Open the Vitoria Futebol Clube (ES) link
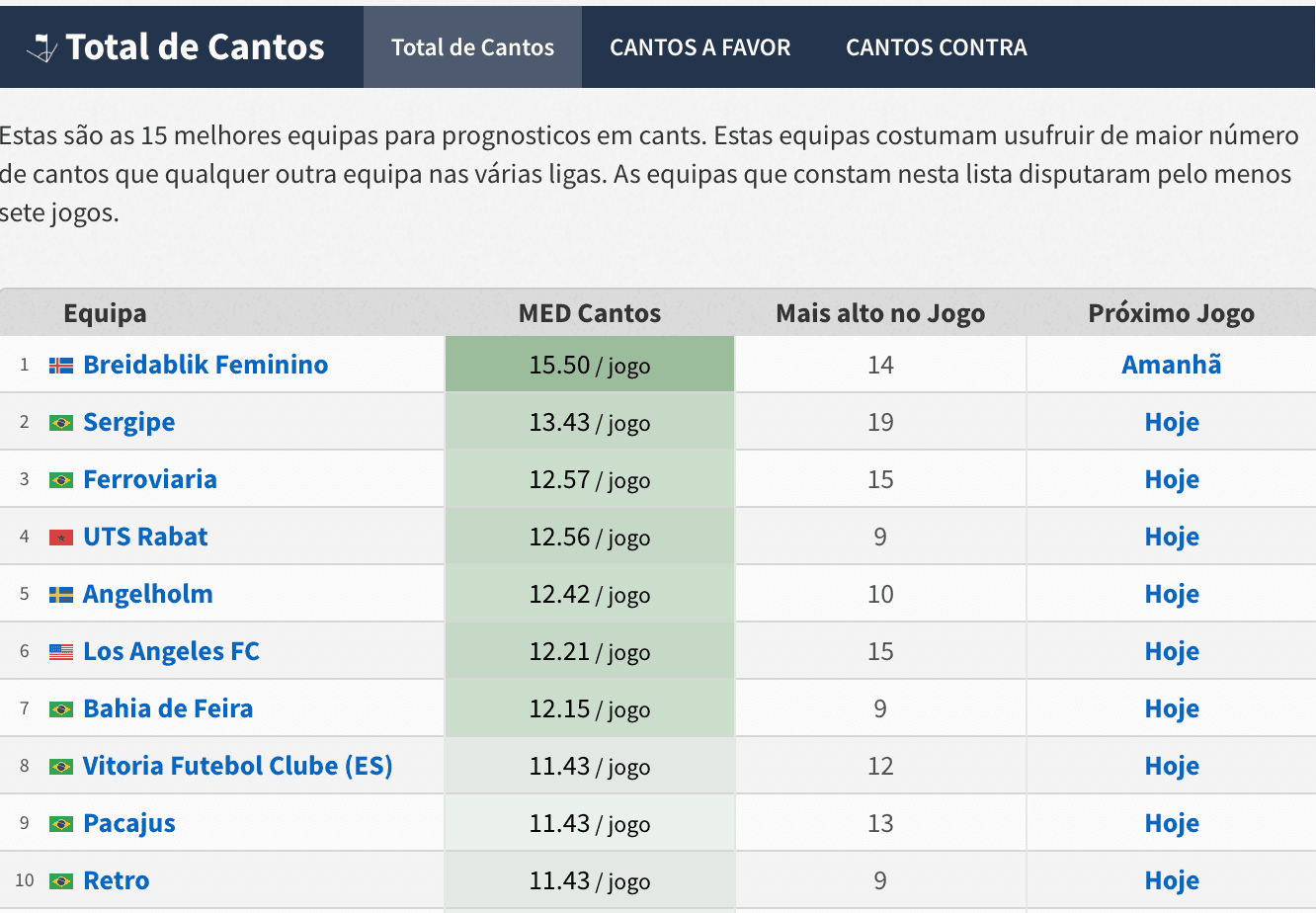The height and width of the screenshot is (913, 1316). click(x=238, y=766)
